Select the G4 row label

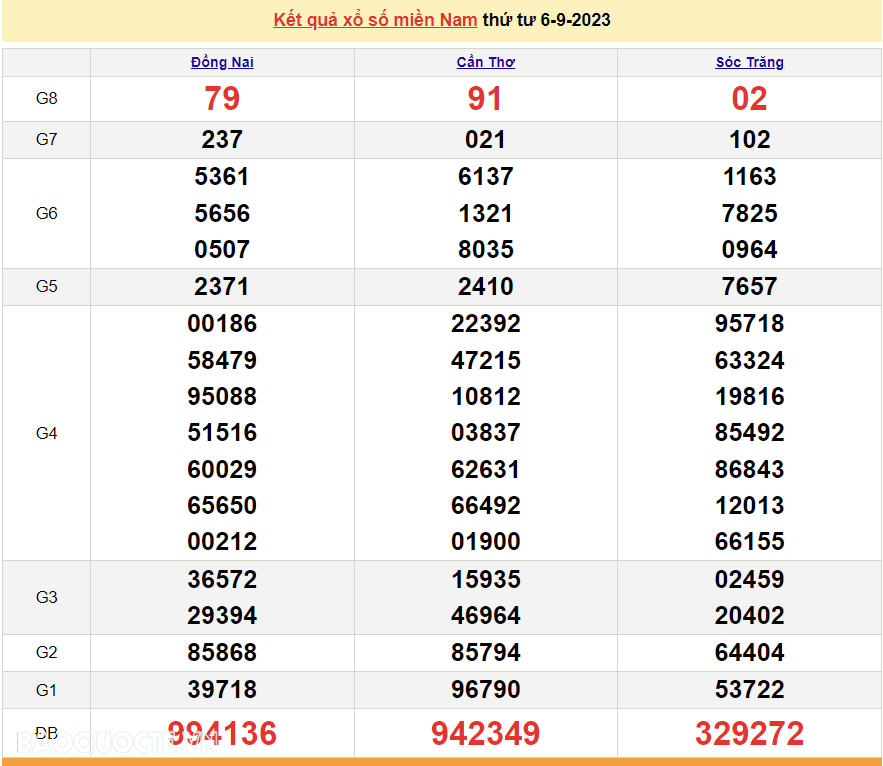tap(47, 433)
